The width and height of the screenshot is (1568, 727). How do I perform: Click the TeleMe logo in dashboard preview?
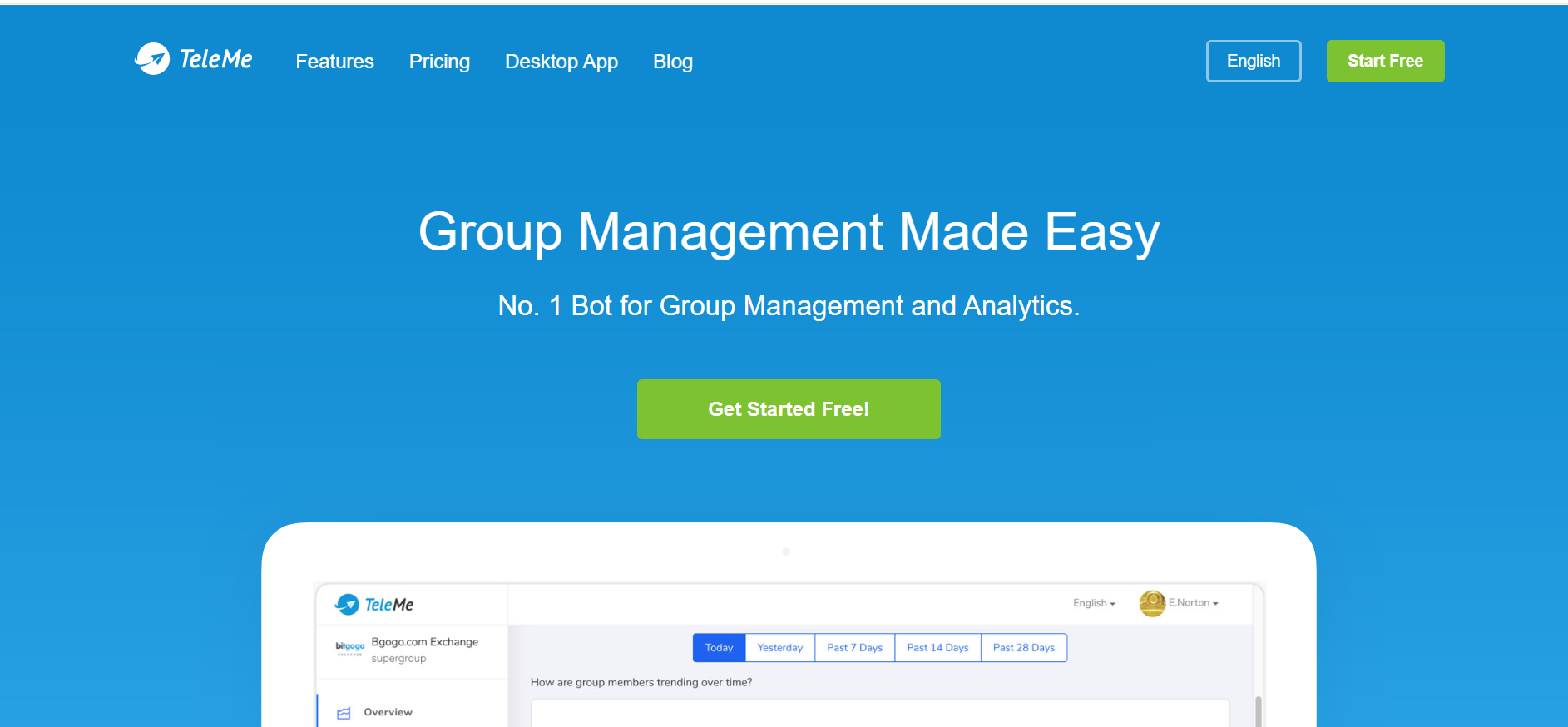pyautogui.click(x=374, y=605)
